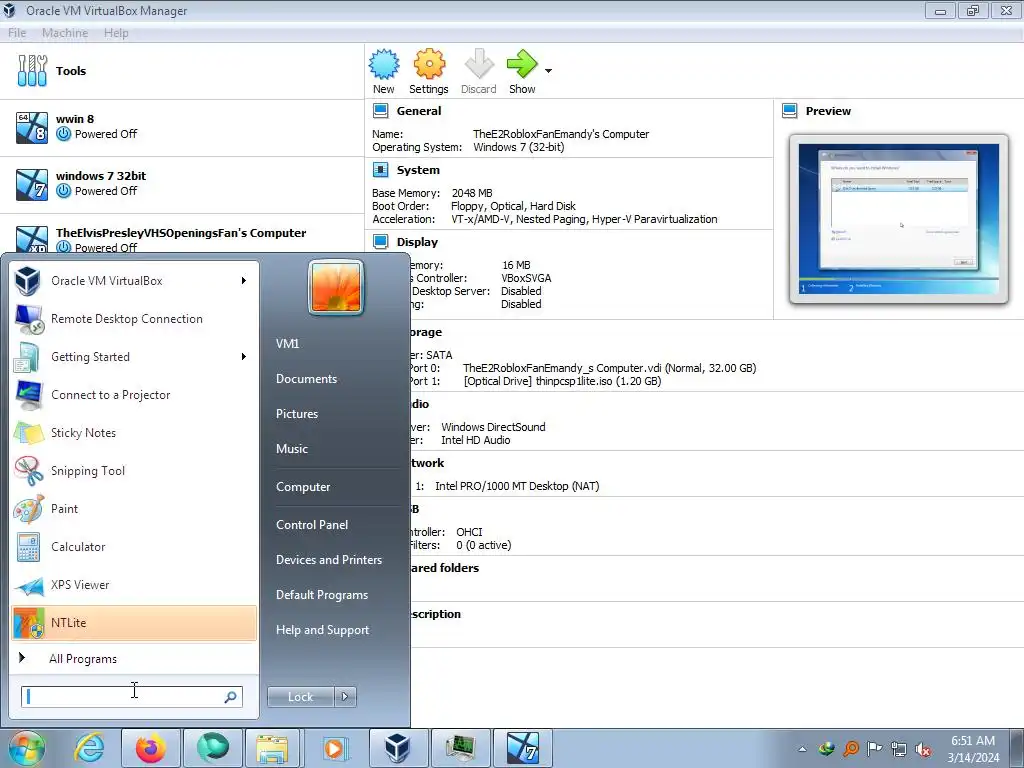Open Help and Support
Screen dimensions: 1024x768
(323, 630)
